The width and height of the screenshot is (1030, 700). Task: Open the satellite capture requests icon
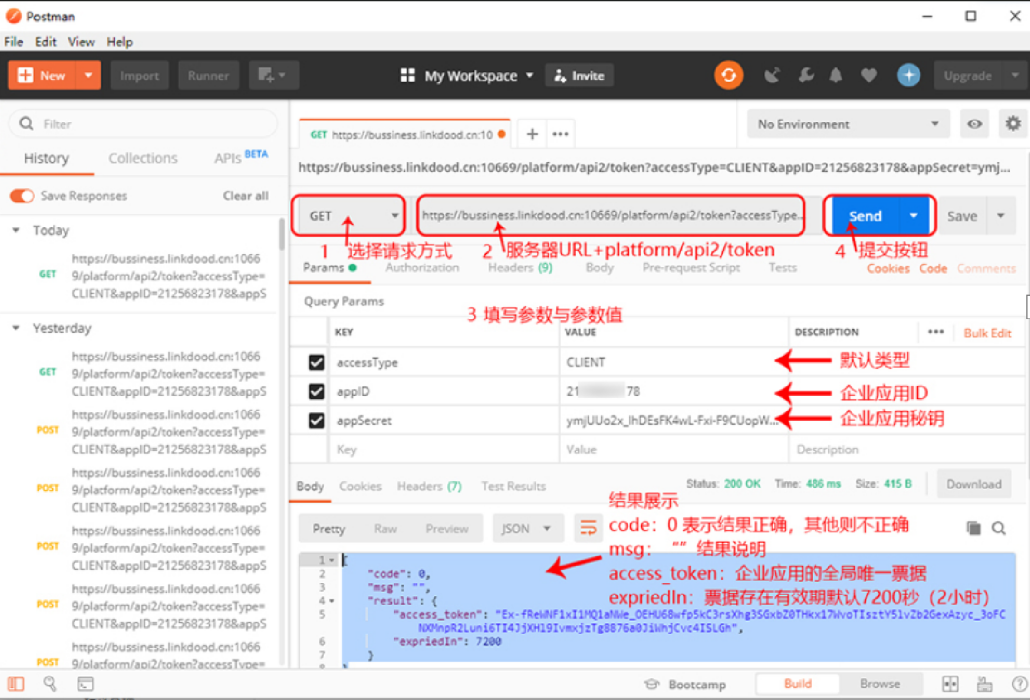click(772, 76)
